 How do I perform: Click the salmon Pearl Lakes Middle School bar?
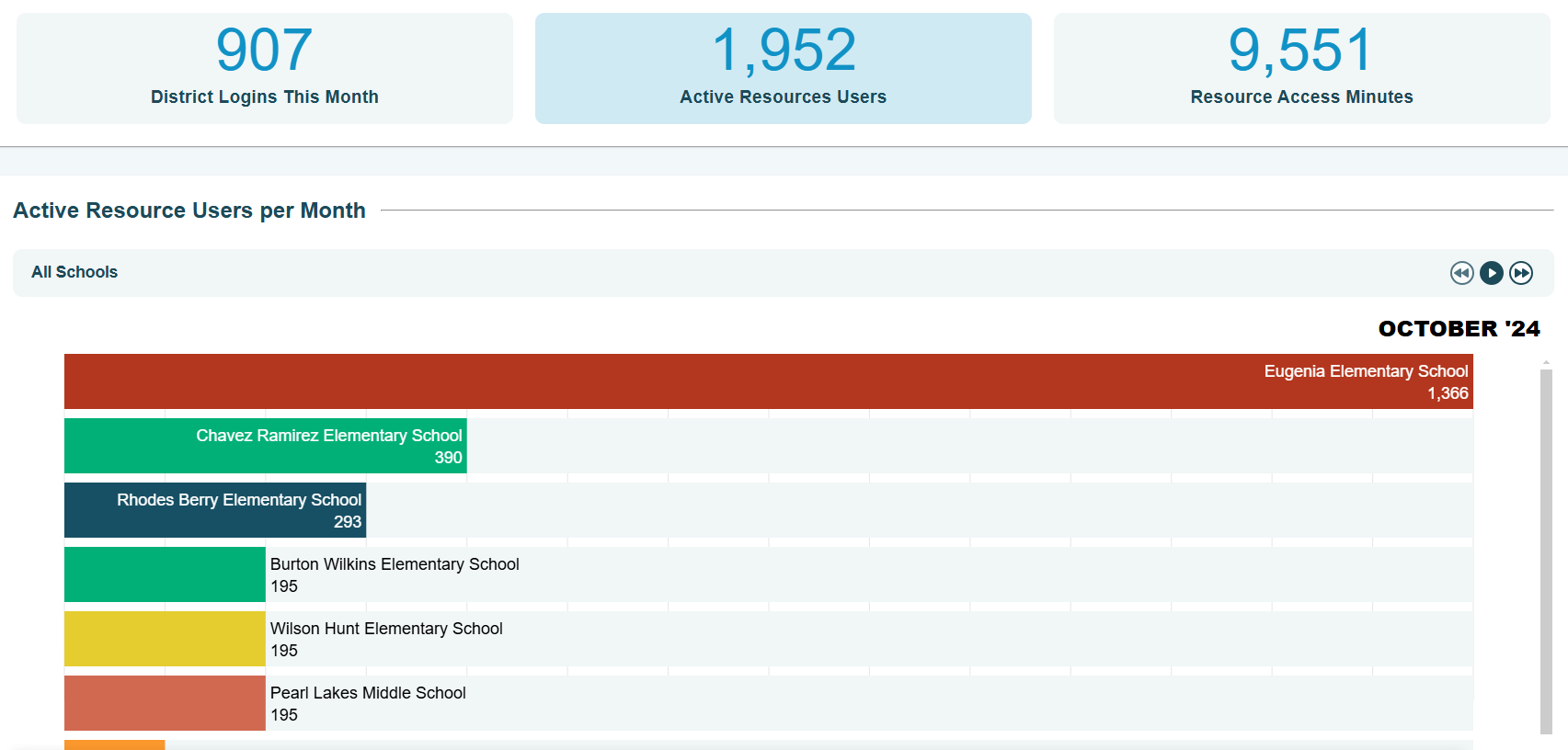(x=165, y=703)
